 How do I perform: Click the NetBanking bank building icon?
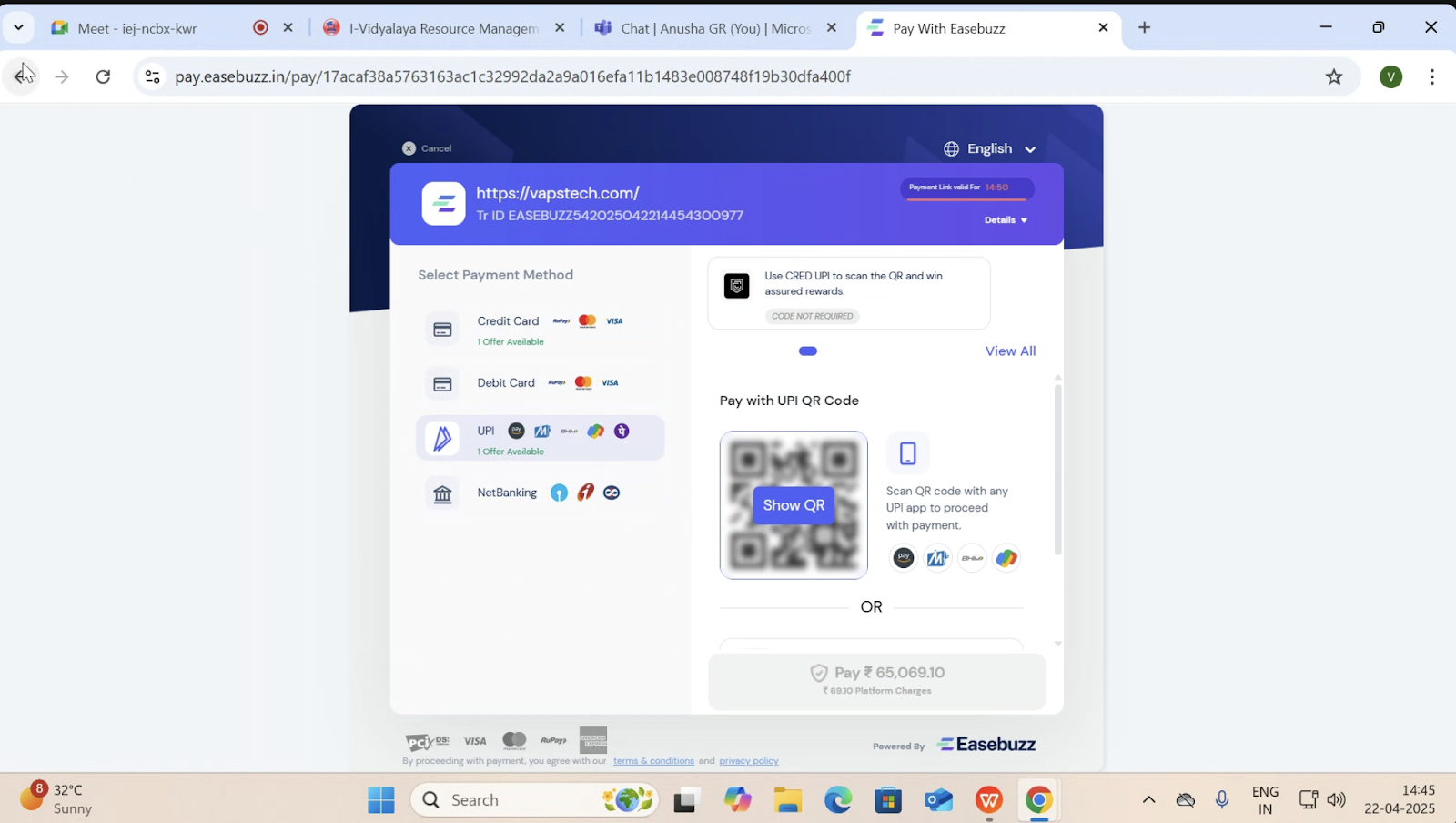[442, 494]
